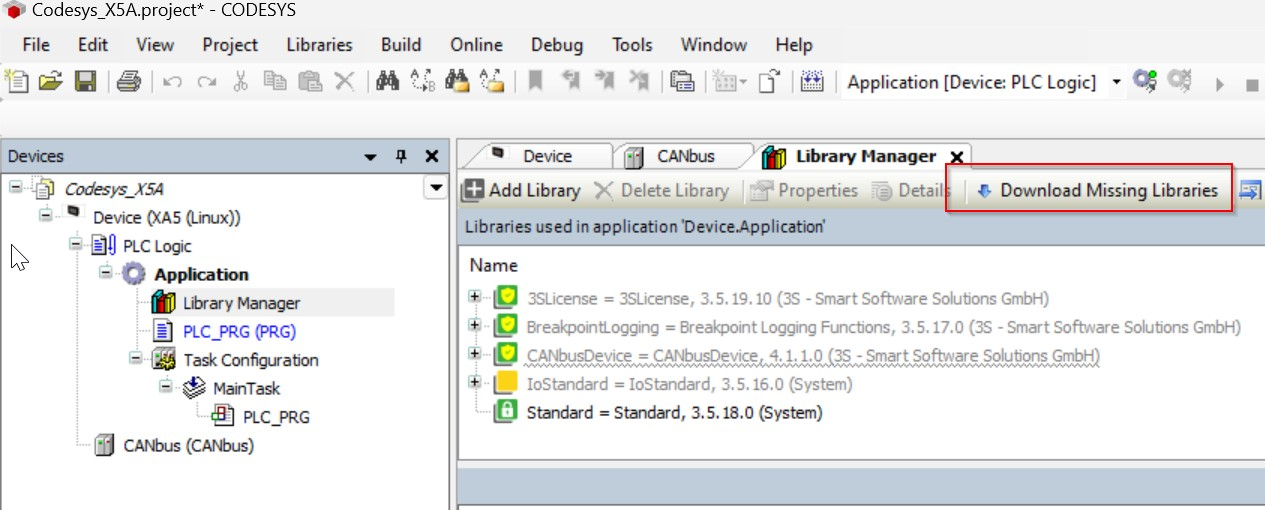Click the Print toolbar icon
The image size is (1265, 510).
[x=128, y=82]
